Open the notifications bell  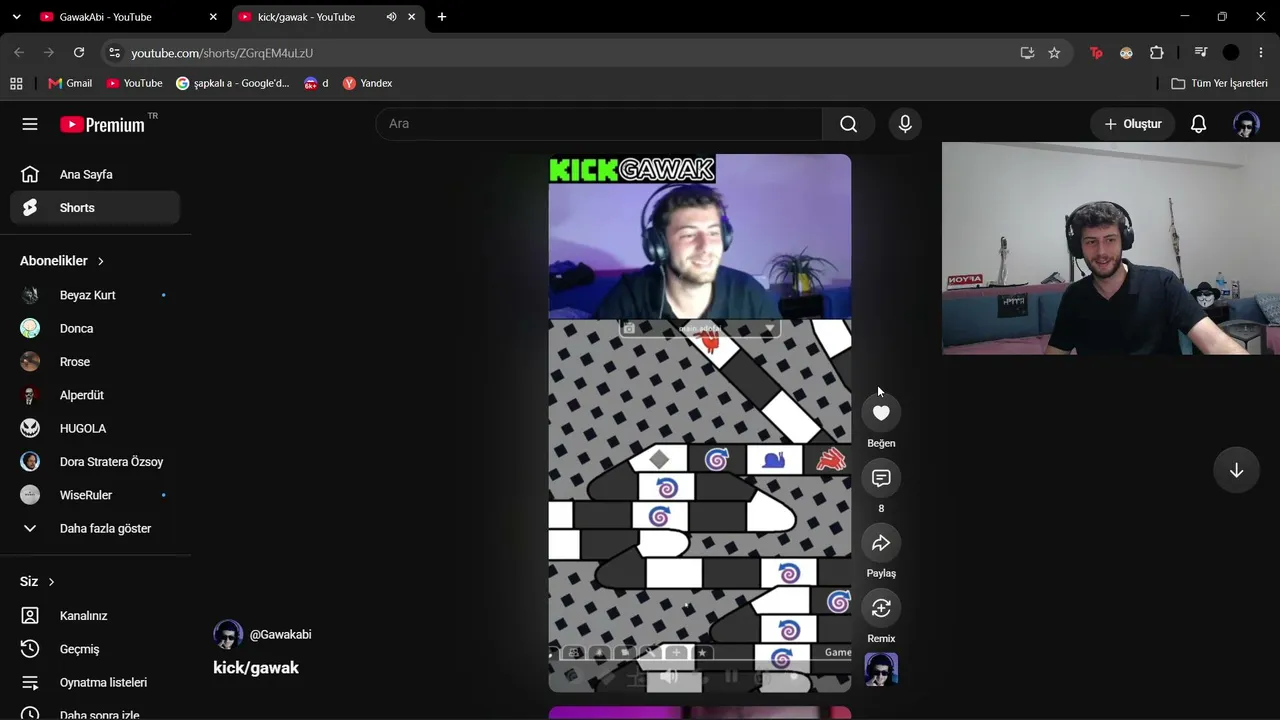[1198, 124]
